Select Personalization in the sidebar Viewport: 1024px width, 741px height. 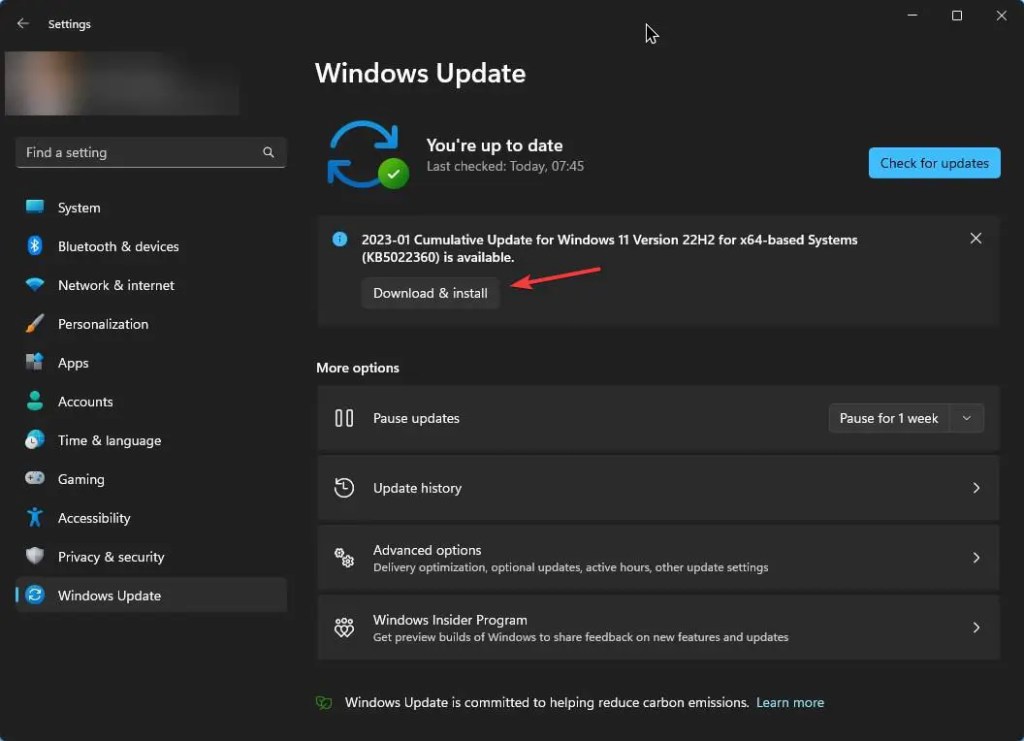point(151,324)
